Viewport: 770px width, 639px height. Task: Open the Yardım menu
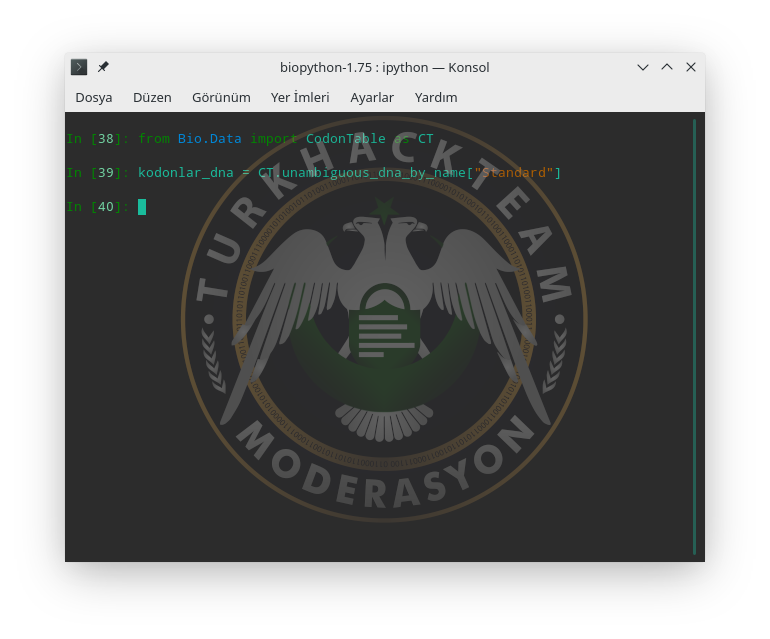click(x=436, y=97)
